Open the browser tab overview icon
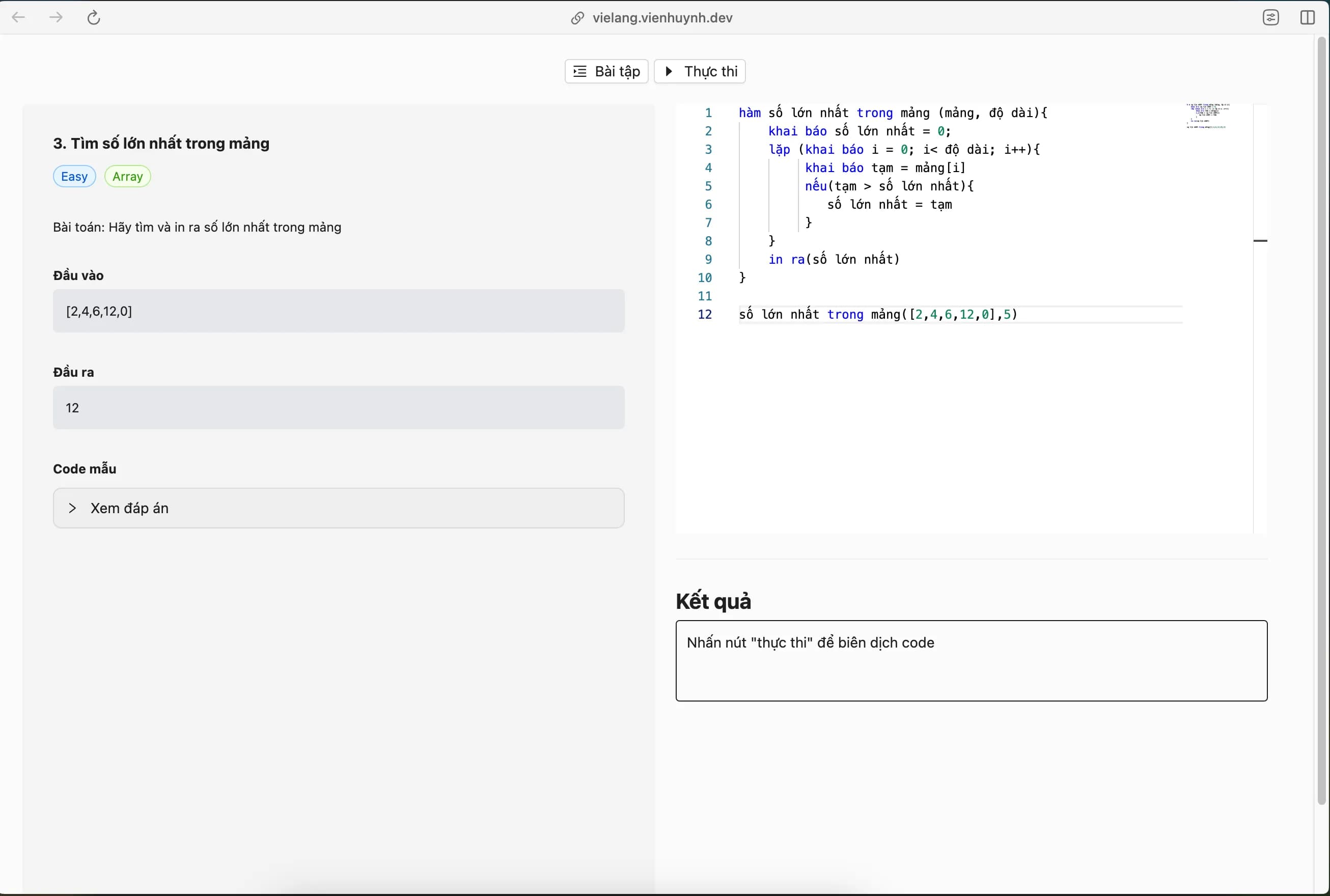This screenshot has height=896, width=1330. pos(1270,18)
